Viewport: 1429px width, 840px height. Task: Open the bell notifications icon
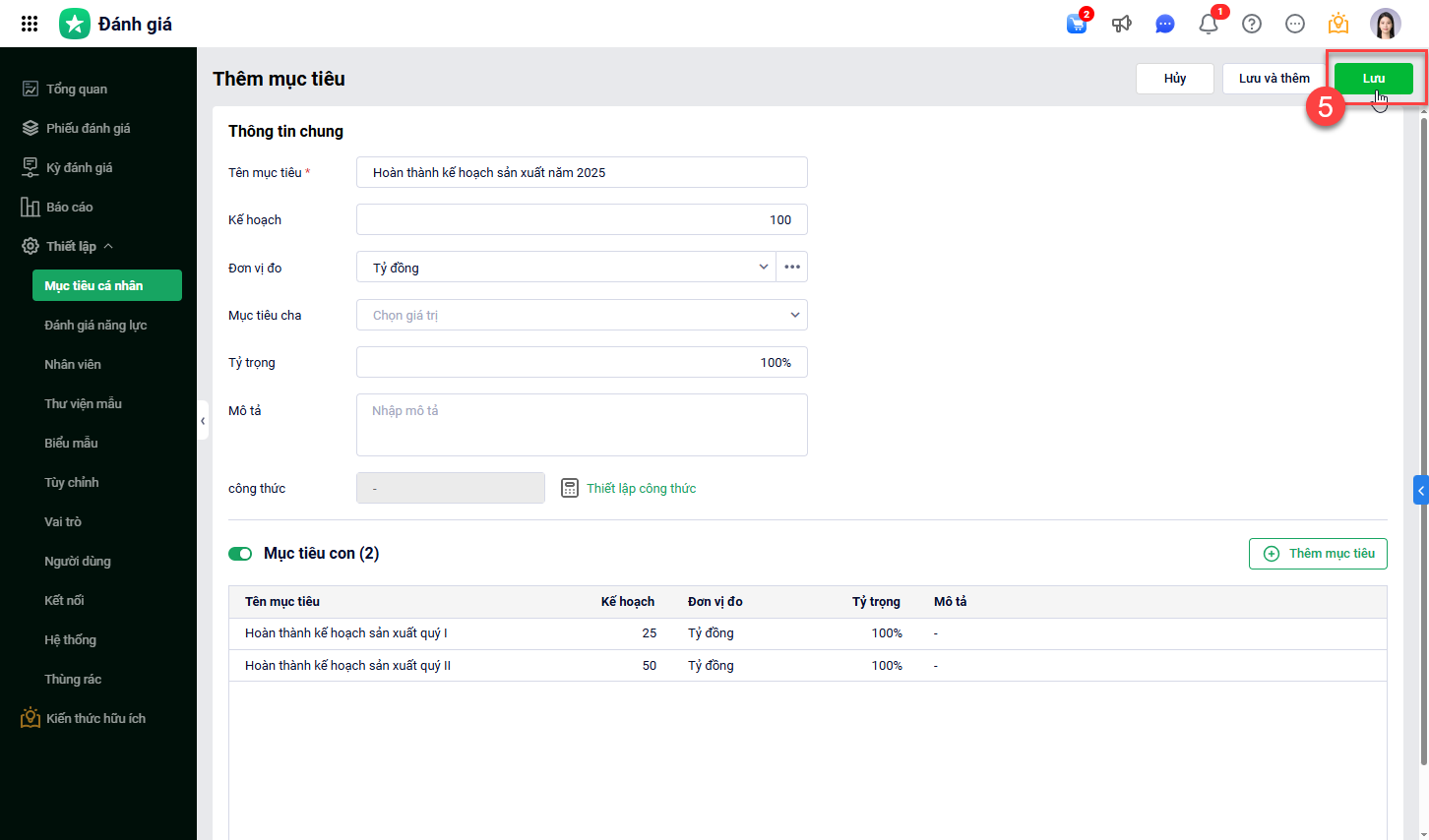pos(1209,24)
